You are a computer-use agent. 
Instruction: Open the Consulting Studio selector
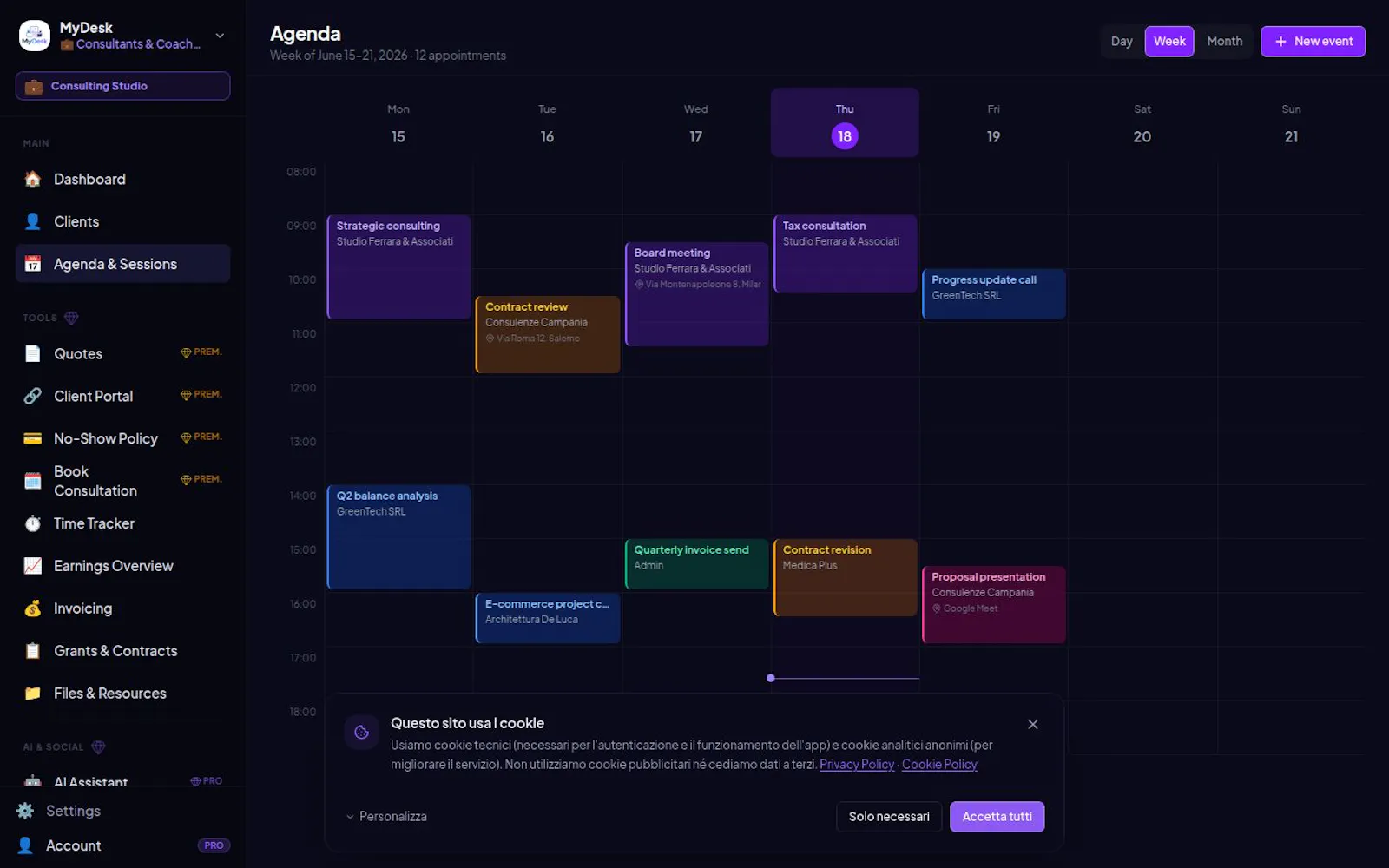click(x=122, y=86)
